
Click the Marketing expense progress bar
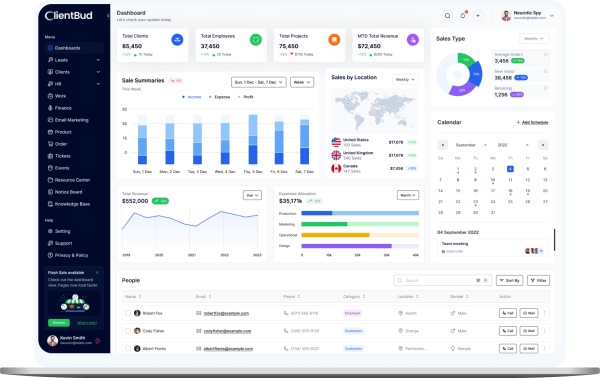point(360,224)
